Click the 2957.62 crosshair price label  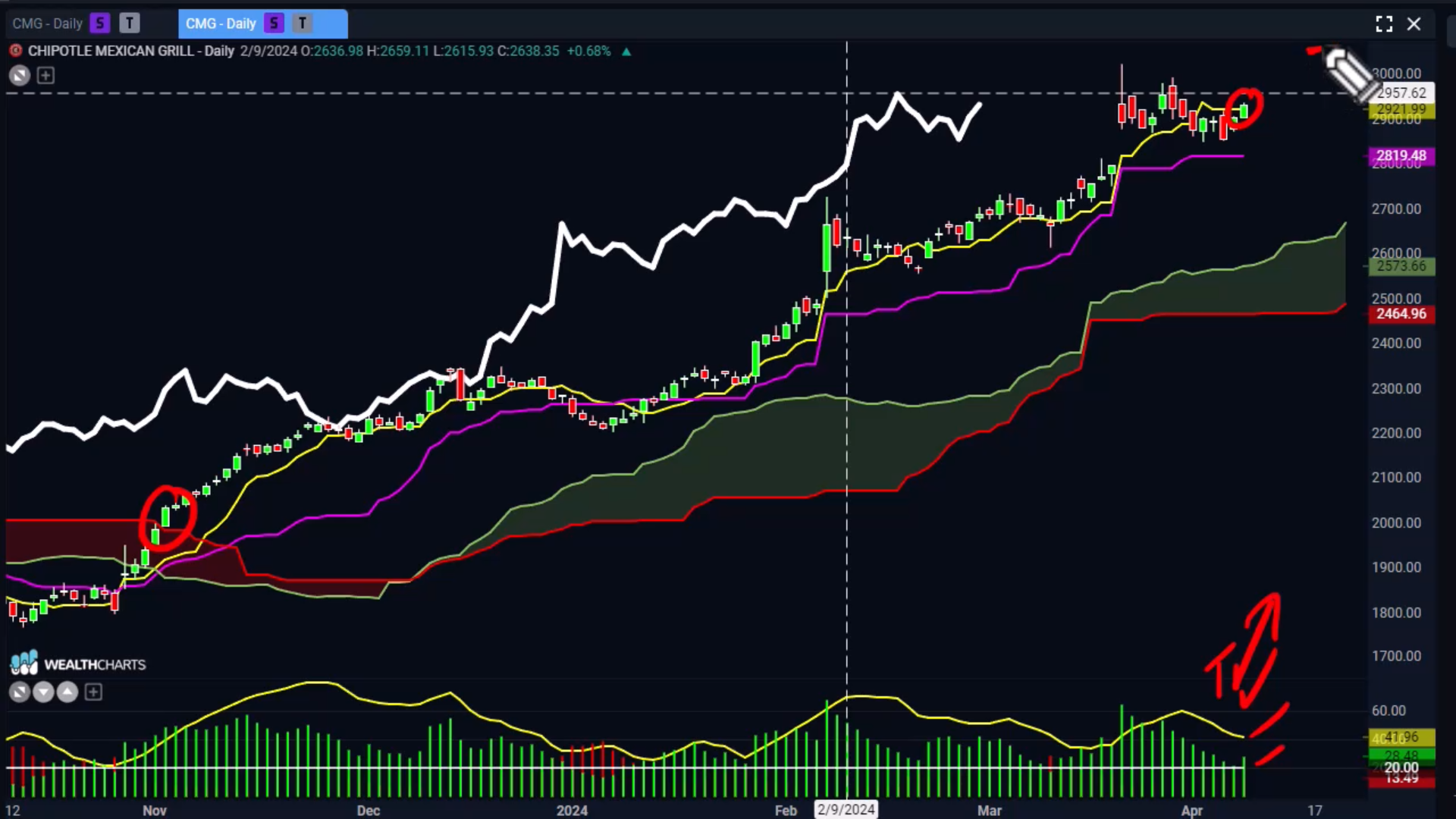coord(1401,93)
